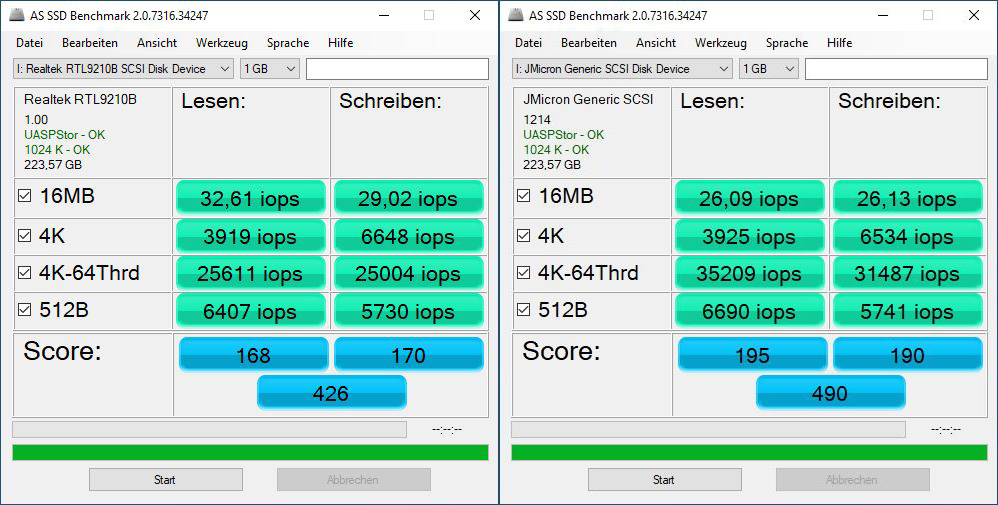Open the Sprache menu in the Realtek window

pyautogui.click(x=288, y=43)
